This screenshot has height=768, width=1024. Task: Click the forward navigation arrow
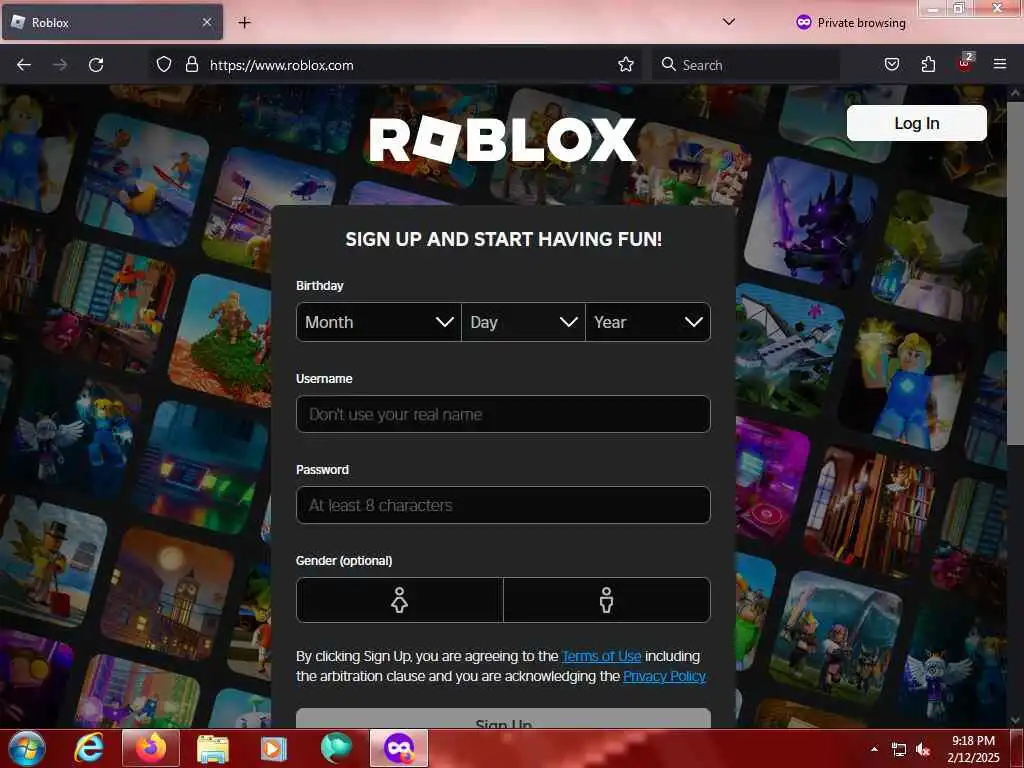pos(59,65)
